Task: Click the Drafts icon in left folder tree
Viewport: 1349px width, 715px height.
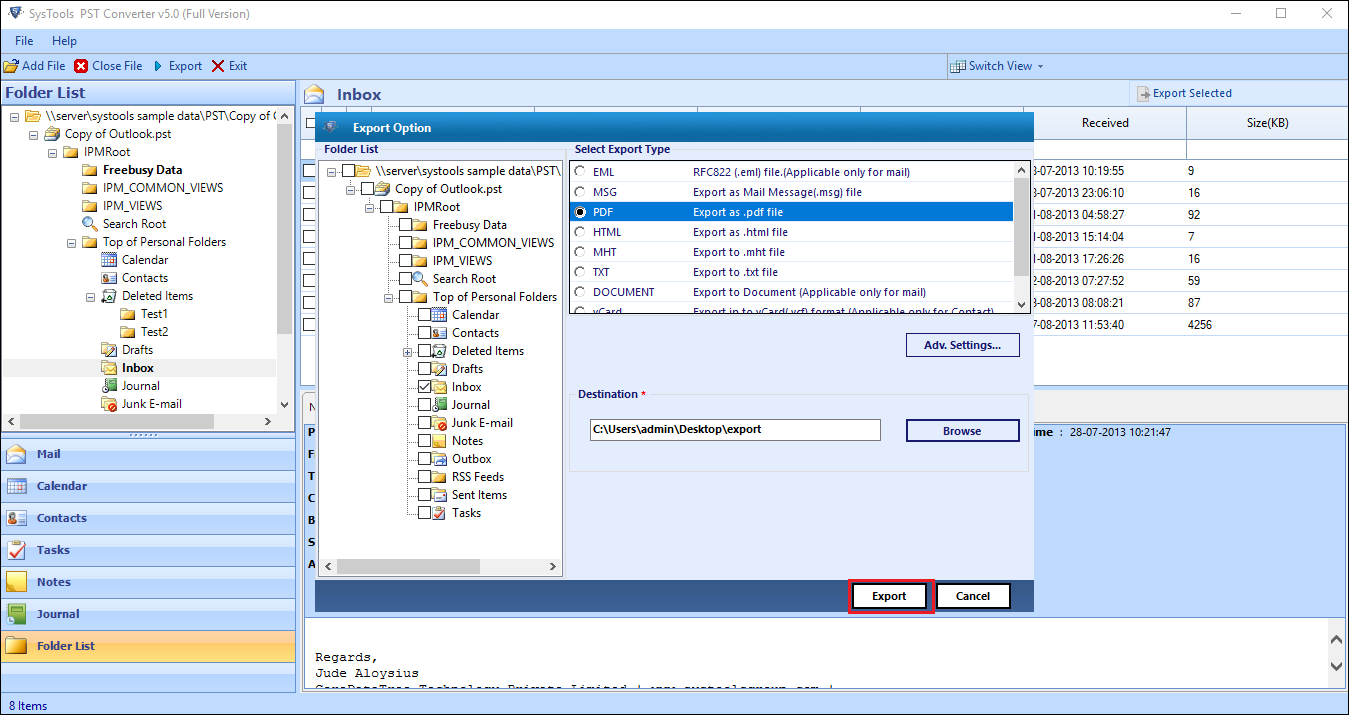Action: click(x=110, y=350)
